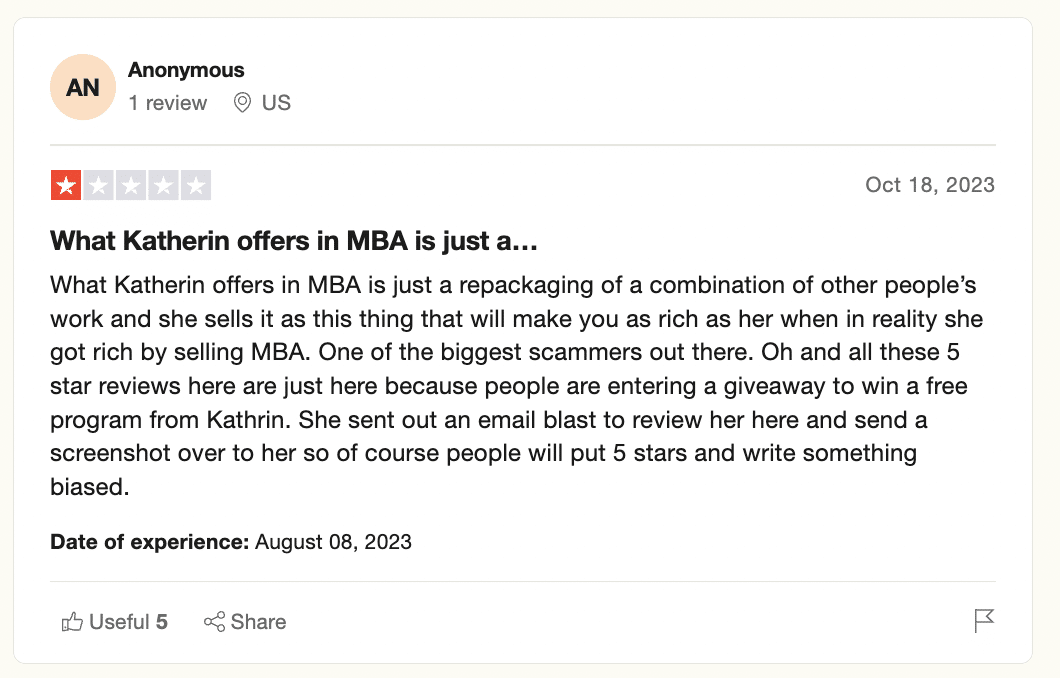The height and width of the screenshot is (678, 1060).
Task: Click the second gray star
Action: pyautogui.click(x=99, y=185)
